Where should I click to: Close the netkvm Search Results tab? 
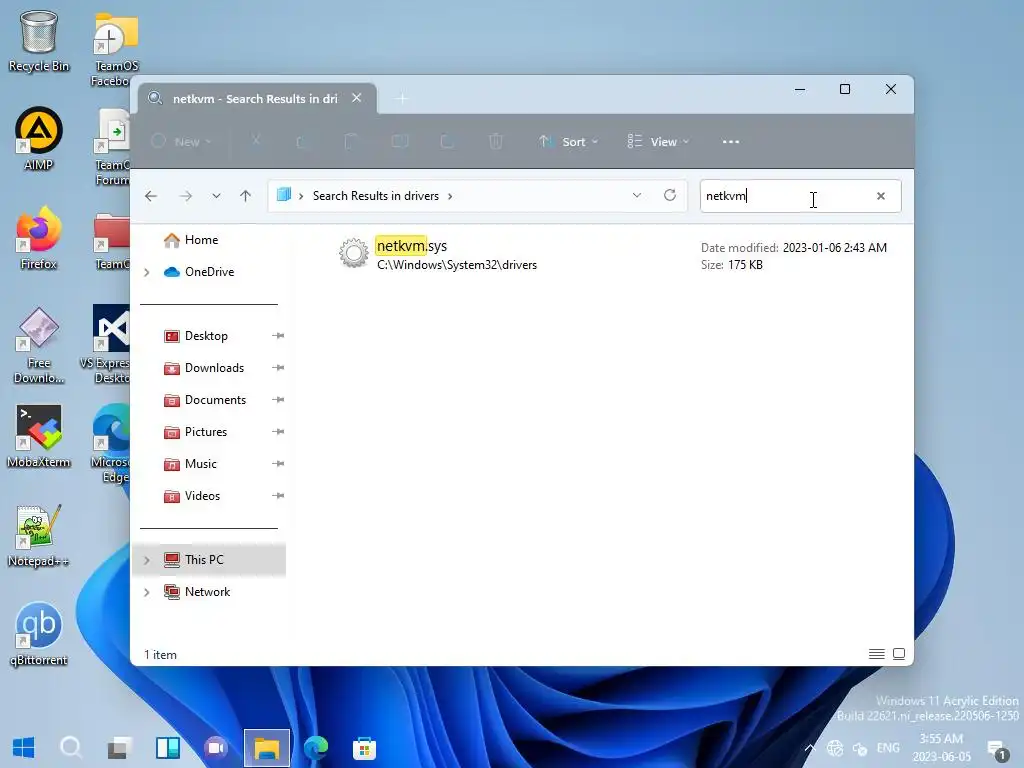click(357, 98)
